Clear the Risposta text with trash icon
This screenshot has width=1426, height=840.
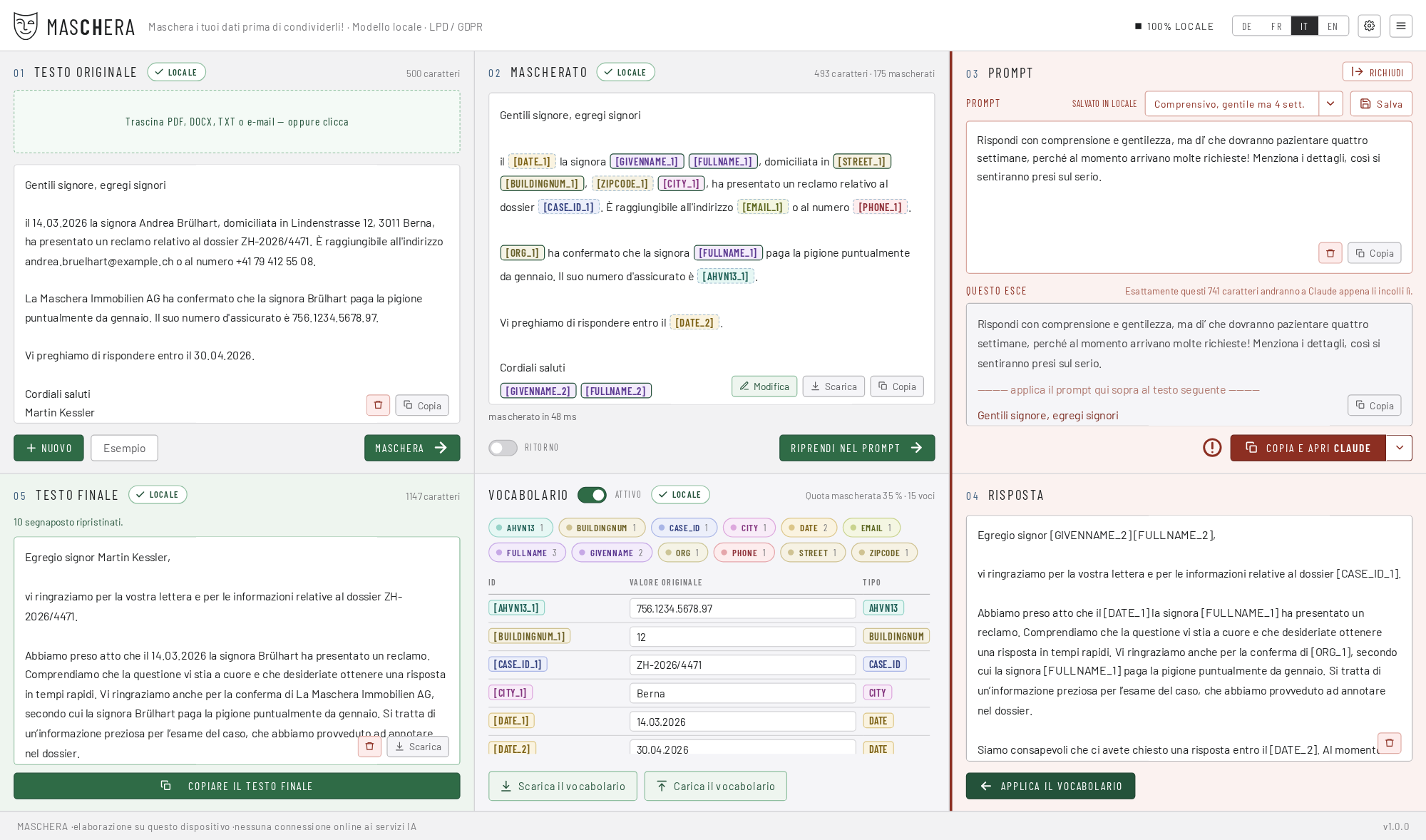tap(1389, 743)
